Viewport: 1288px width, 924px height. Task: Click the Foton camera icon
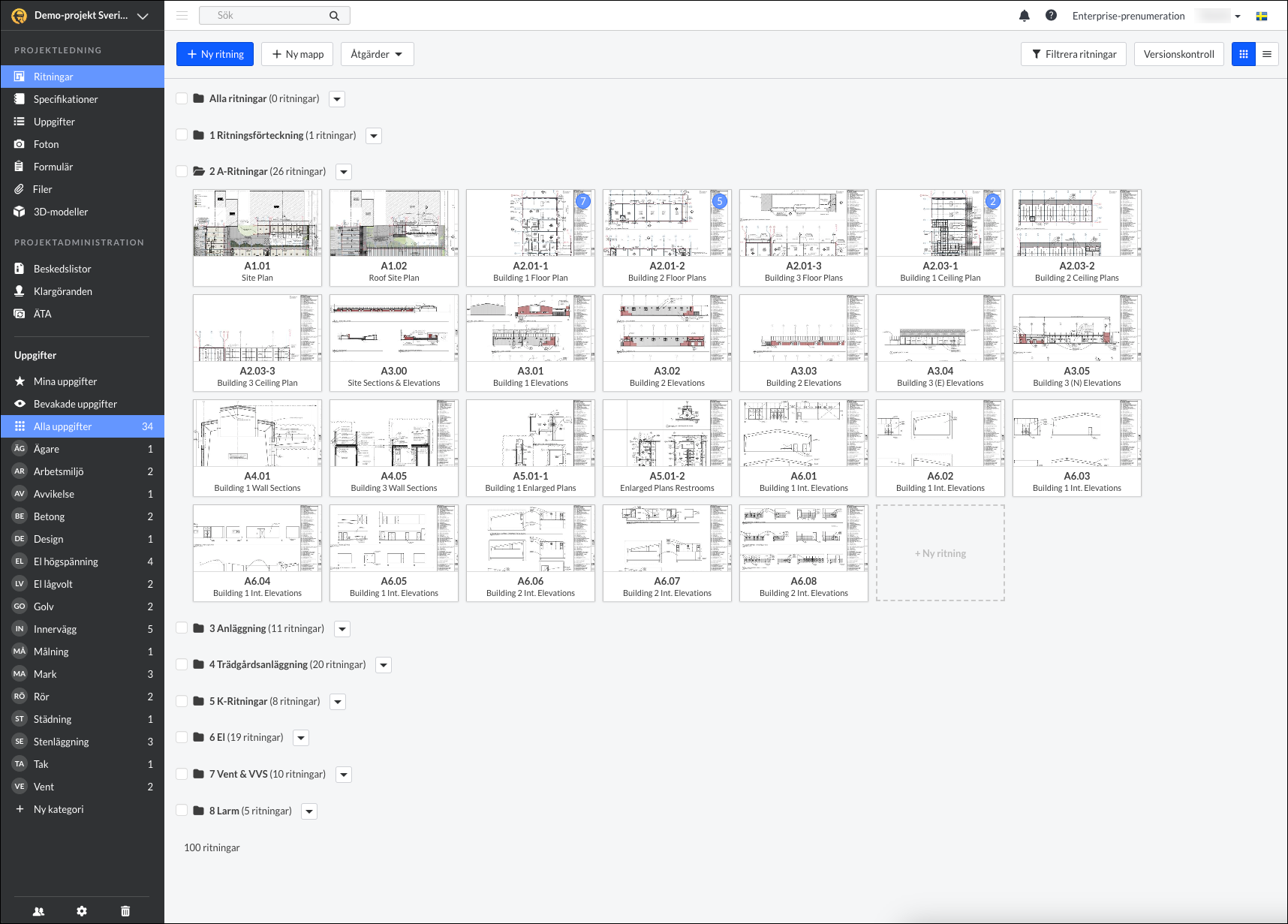point(20,144)
